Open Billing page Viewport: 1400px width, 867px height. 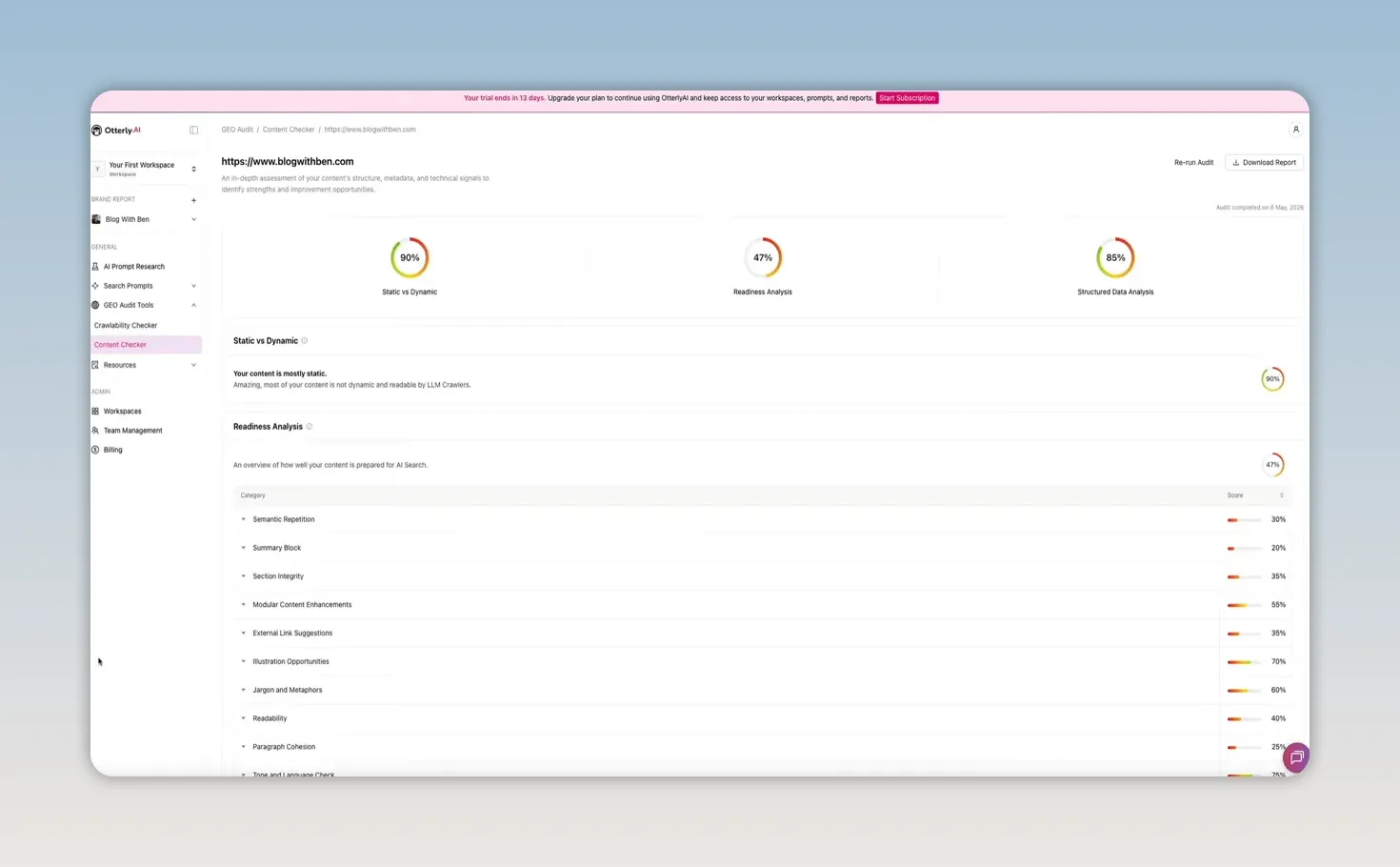pos(112,450)
